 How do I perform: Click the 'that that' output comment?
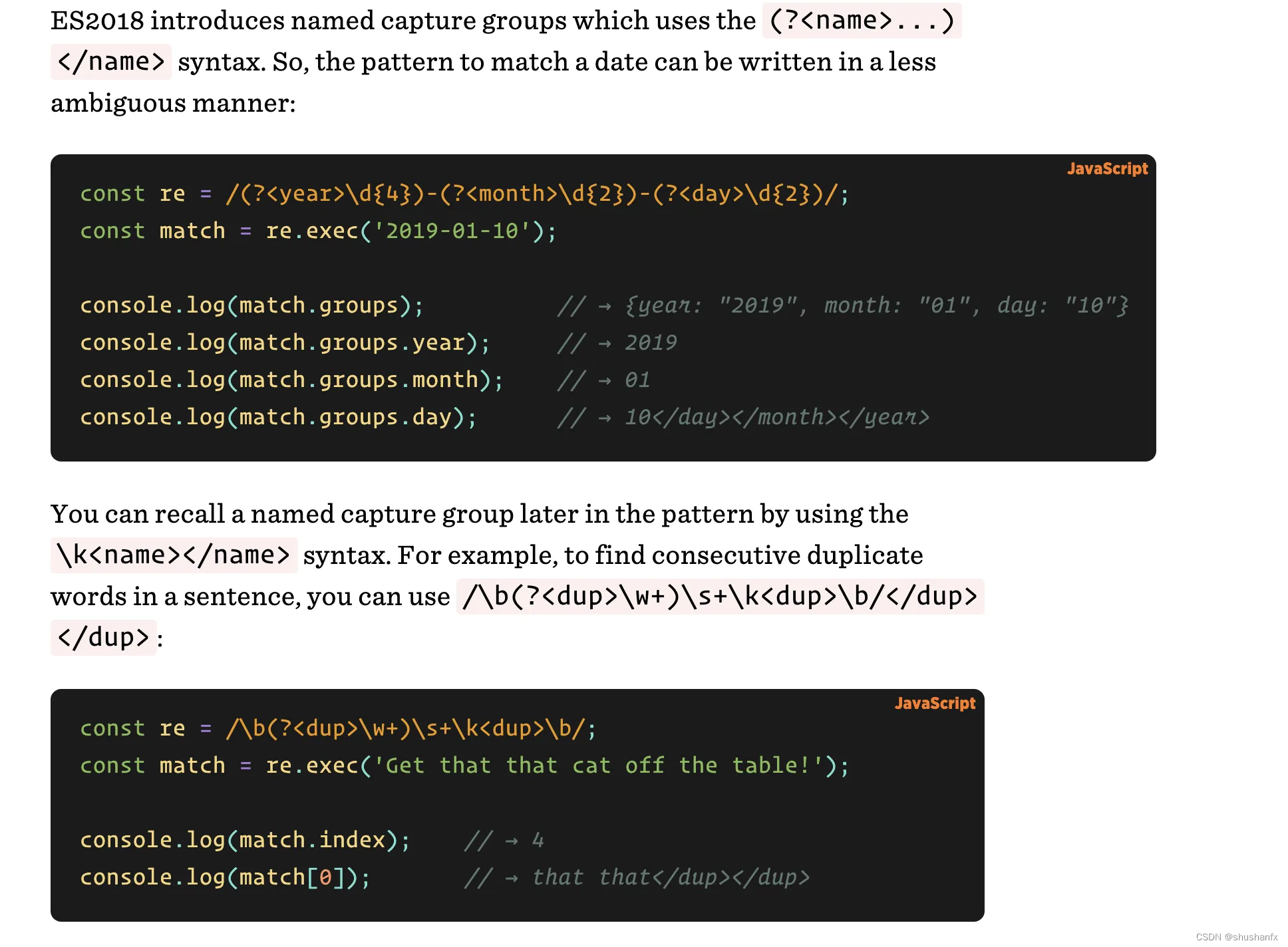pos(637,878)
